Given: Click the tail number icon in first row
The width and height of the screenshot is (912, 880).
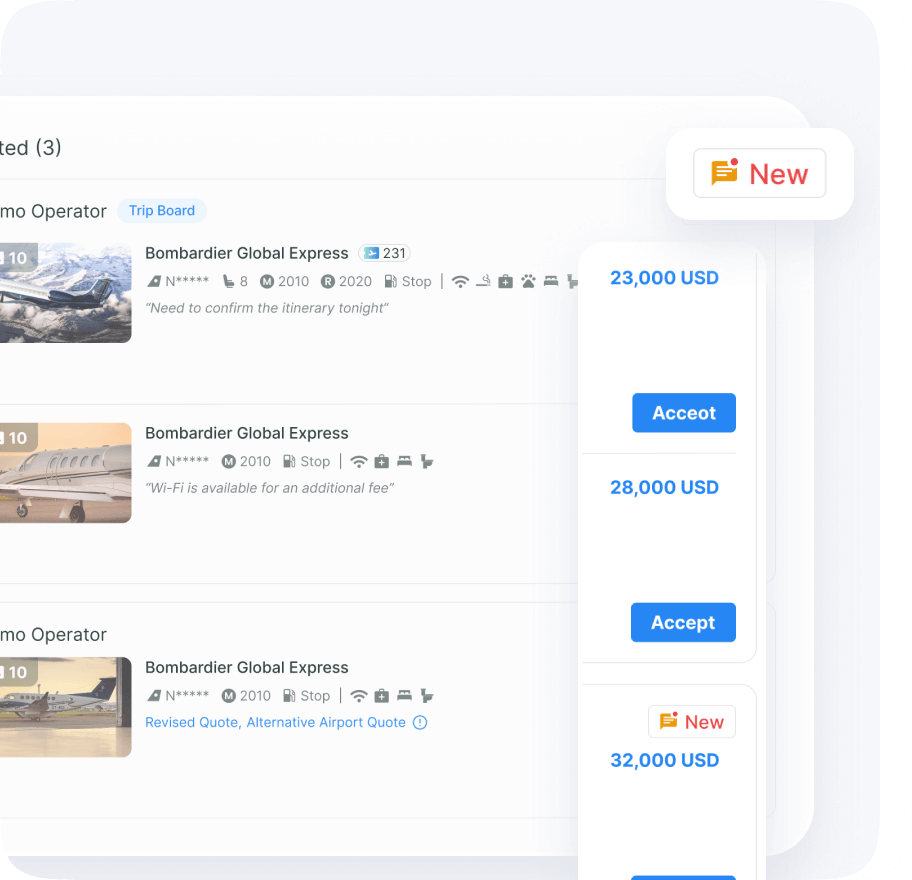Looking at the screenshot, I should point(154,282).
